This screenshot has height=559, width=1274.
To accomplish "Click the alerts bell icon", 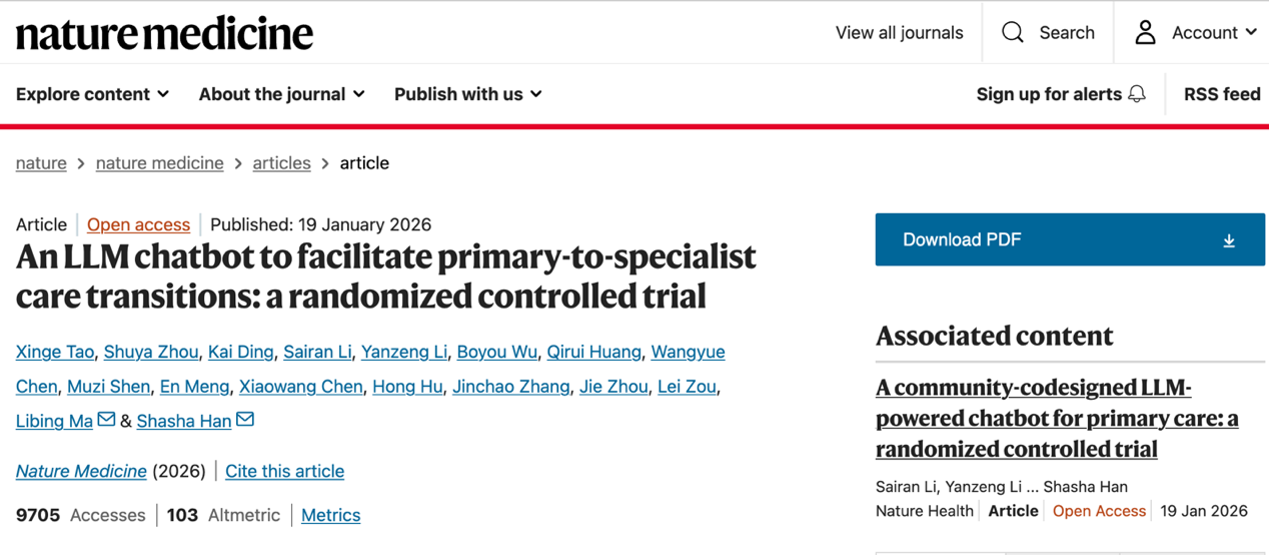I will [1137, 94].
